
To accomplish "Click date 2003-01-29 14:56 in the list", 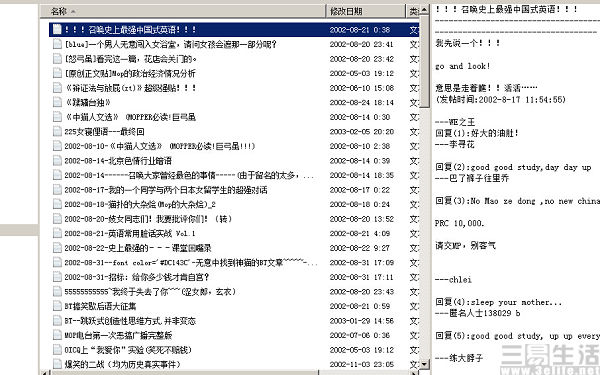I will (362, 320).
